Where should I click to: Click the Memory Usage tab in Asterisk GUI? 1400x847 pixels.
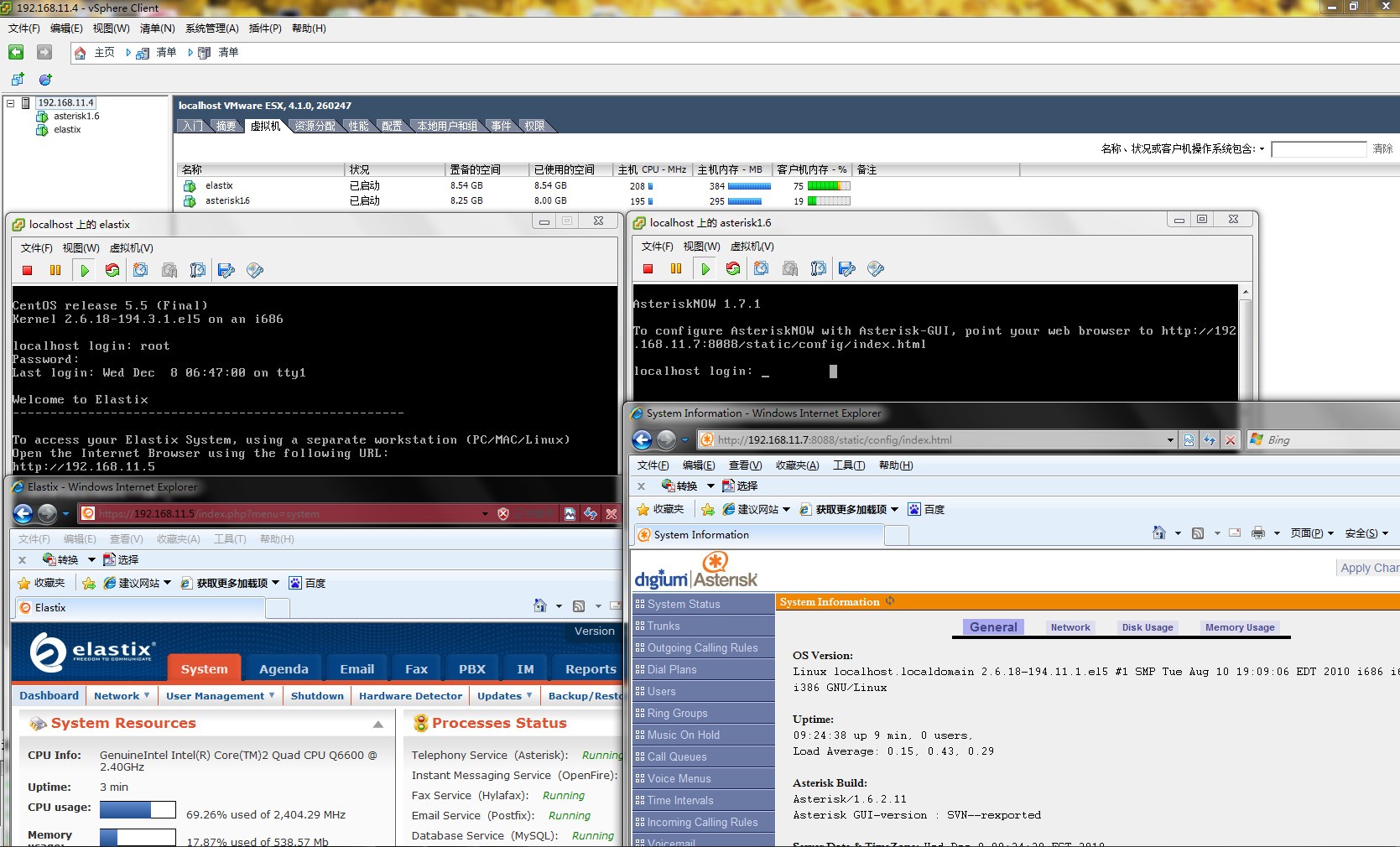click(1240, 627)
